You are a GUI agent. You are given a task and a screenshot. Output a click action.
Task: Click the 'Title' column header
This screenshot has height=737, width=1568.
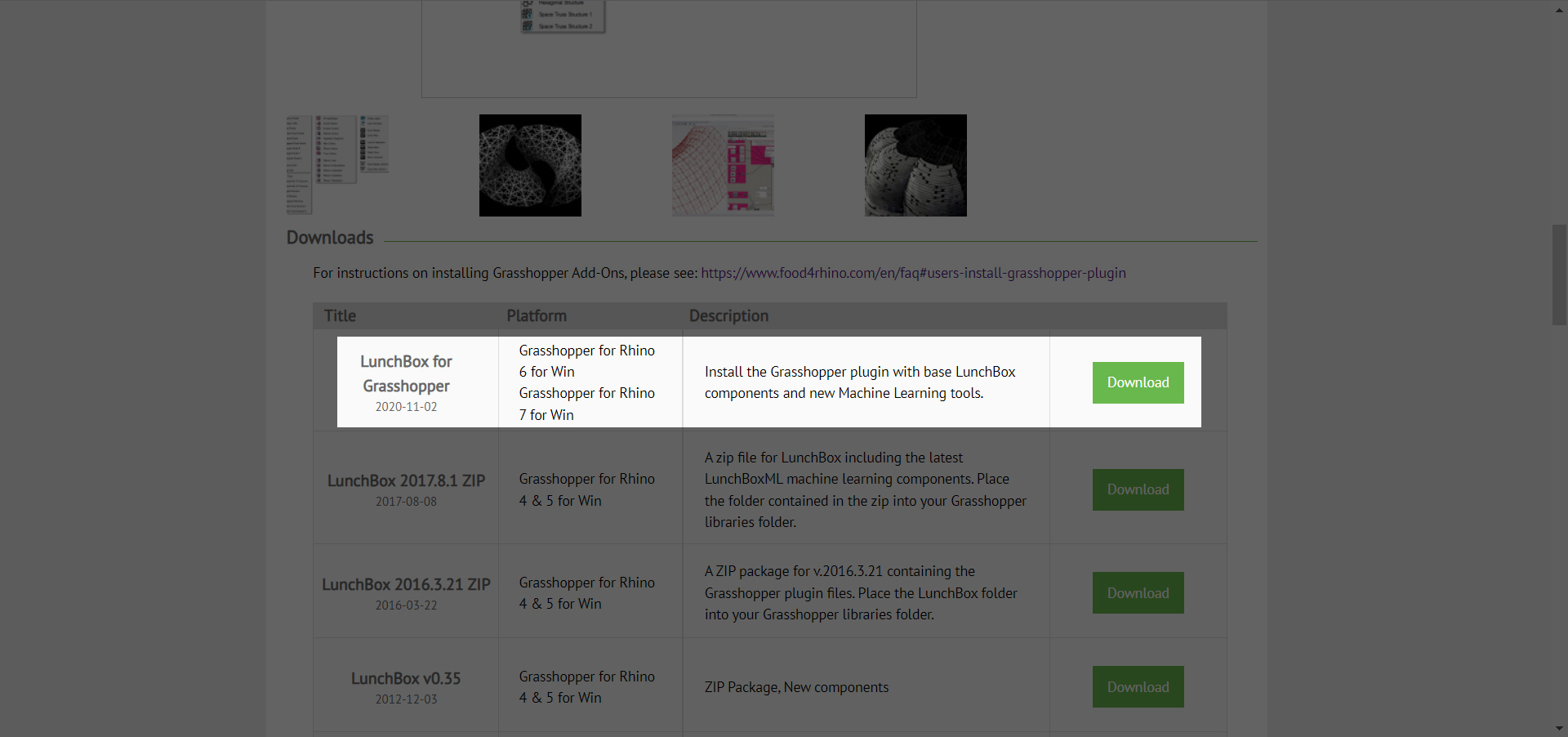[x=340, y=315]
